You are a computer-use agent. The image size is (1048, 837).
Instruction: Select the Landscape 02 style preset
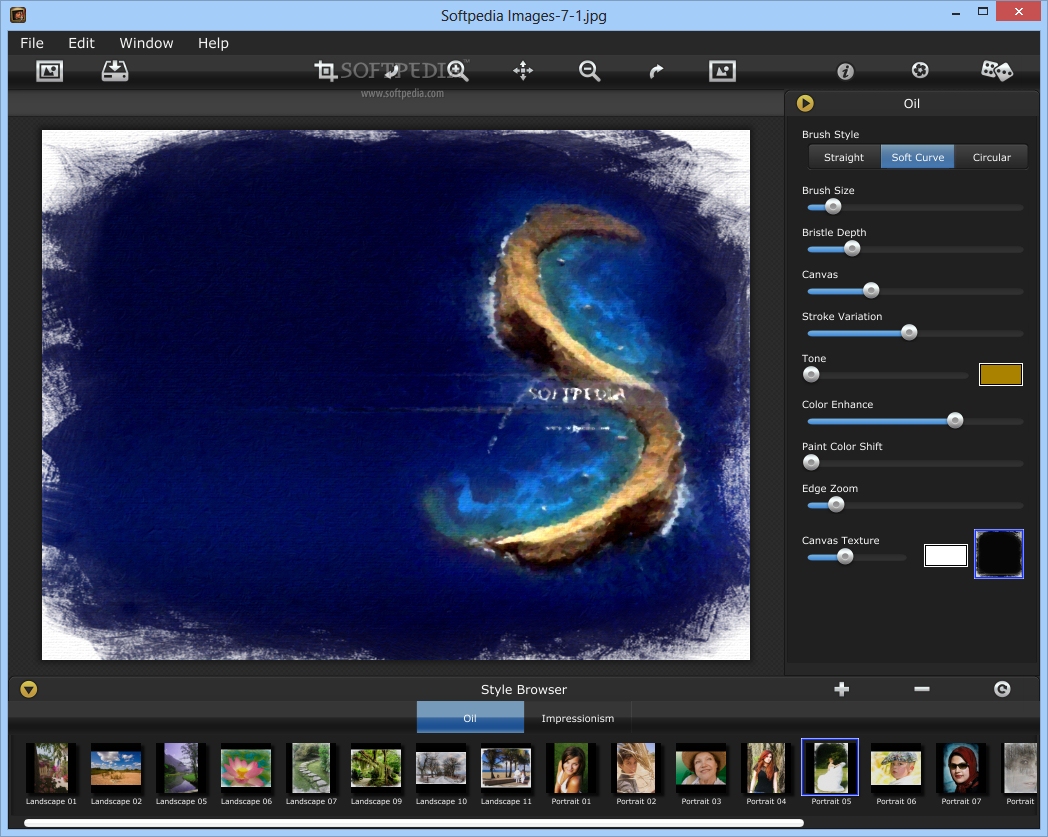tap(116, 773)
